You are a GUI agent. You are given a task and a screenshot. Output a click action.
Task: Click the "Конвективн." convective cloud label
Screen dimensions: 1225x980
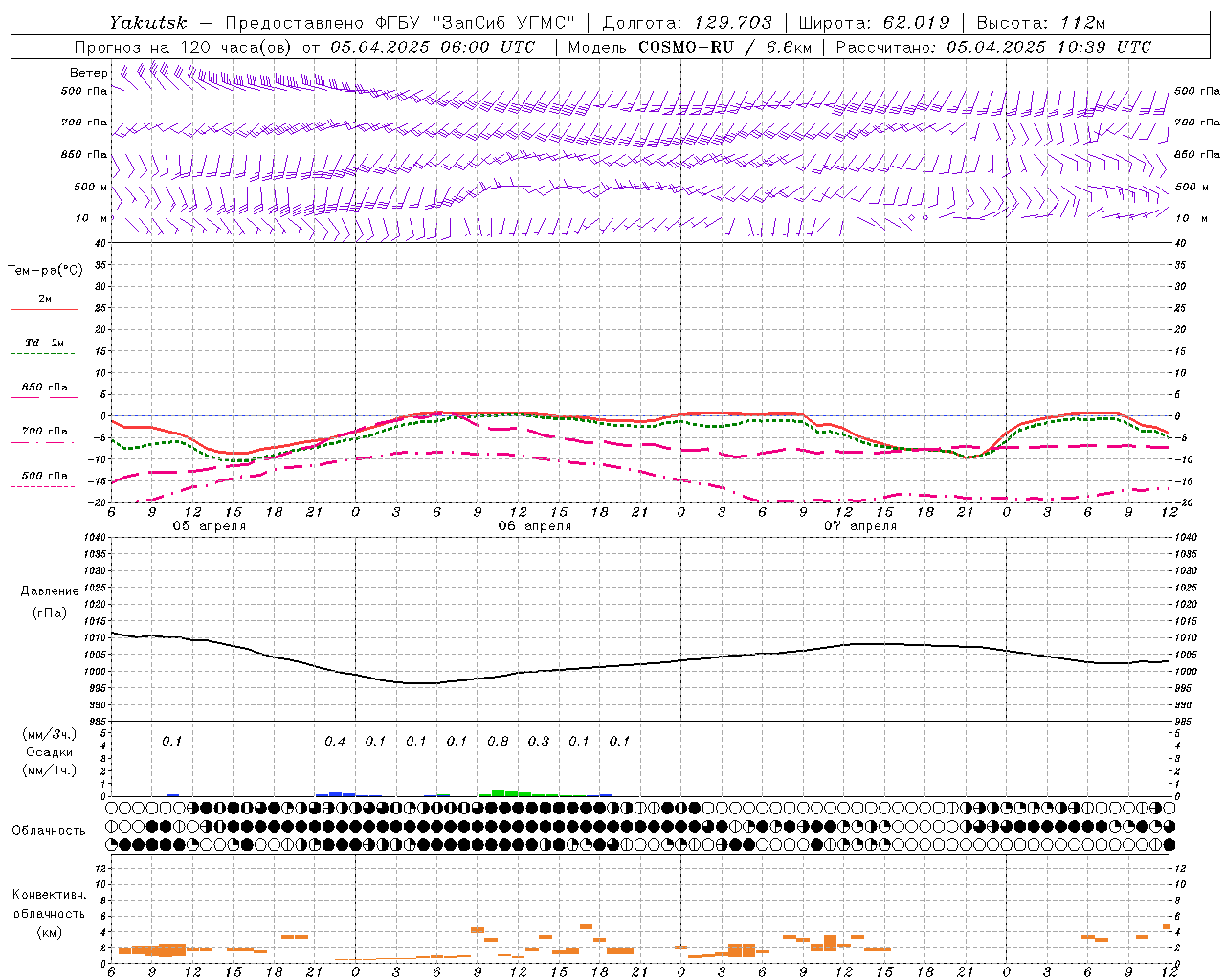pos(49,895)
